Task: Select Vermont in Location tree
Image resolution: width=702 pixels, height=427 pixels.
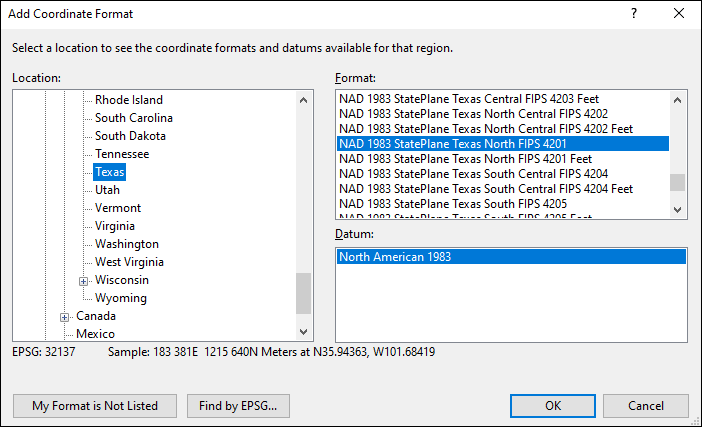Action: (x=118, y=208)
